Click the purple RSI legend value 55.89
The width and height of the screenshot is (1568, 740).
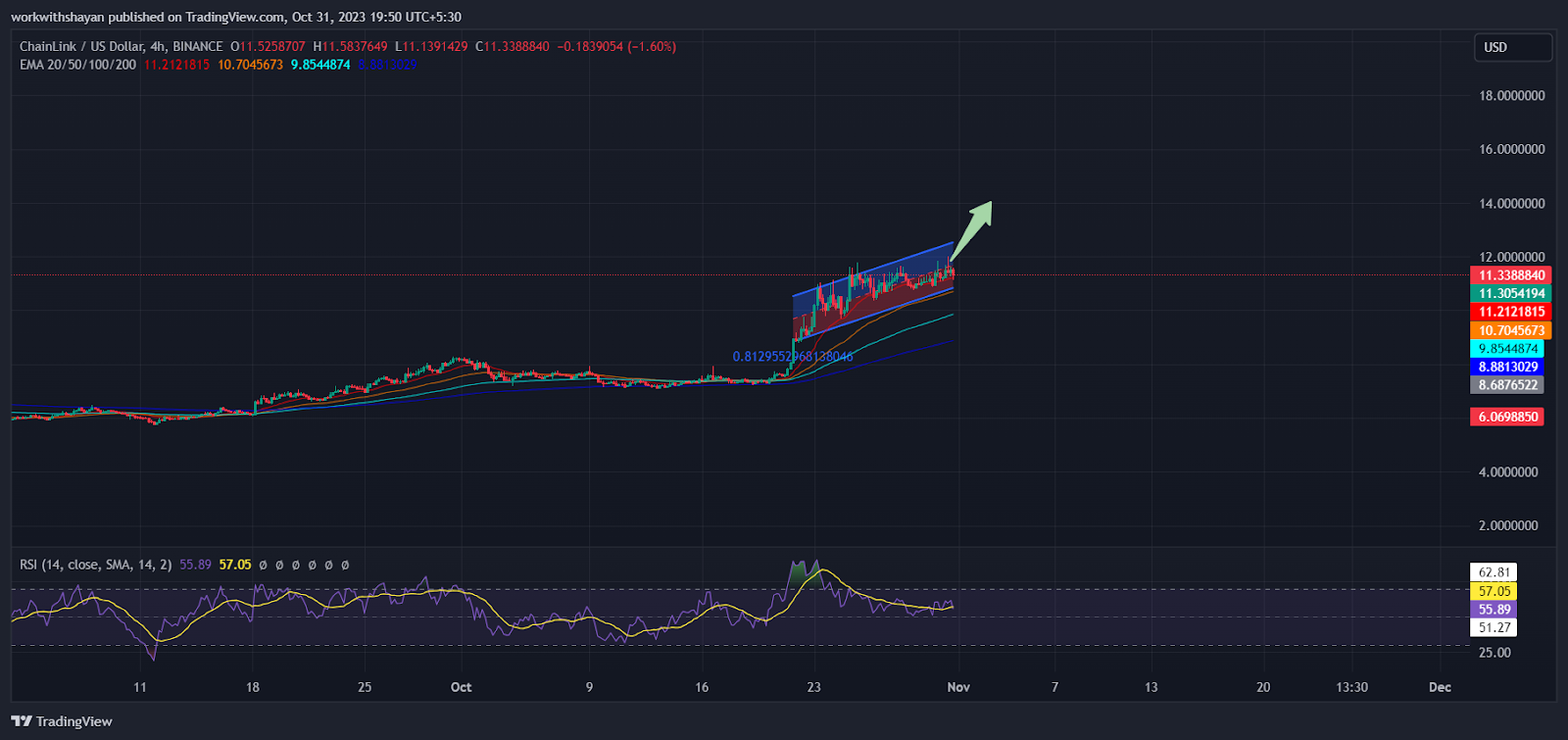click(x=196, y=565)
